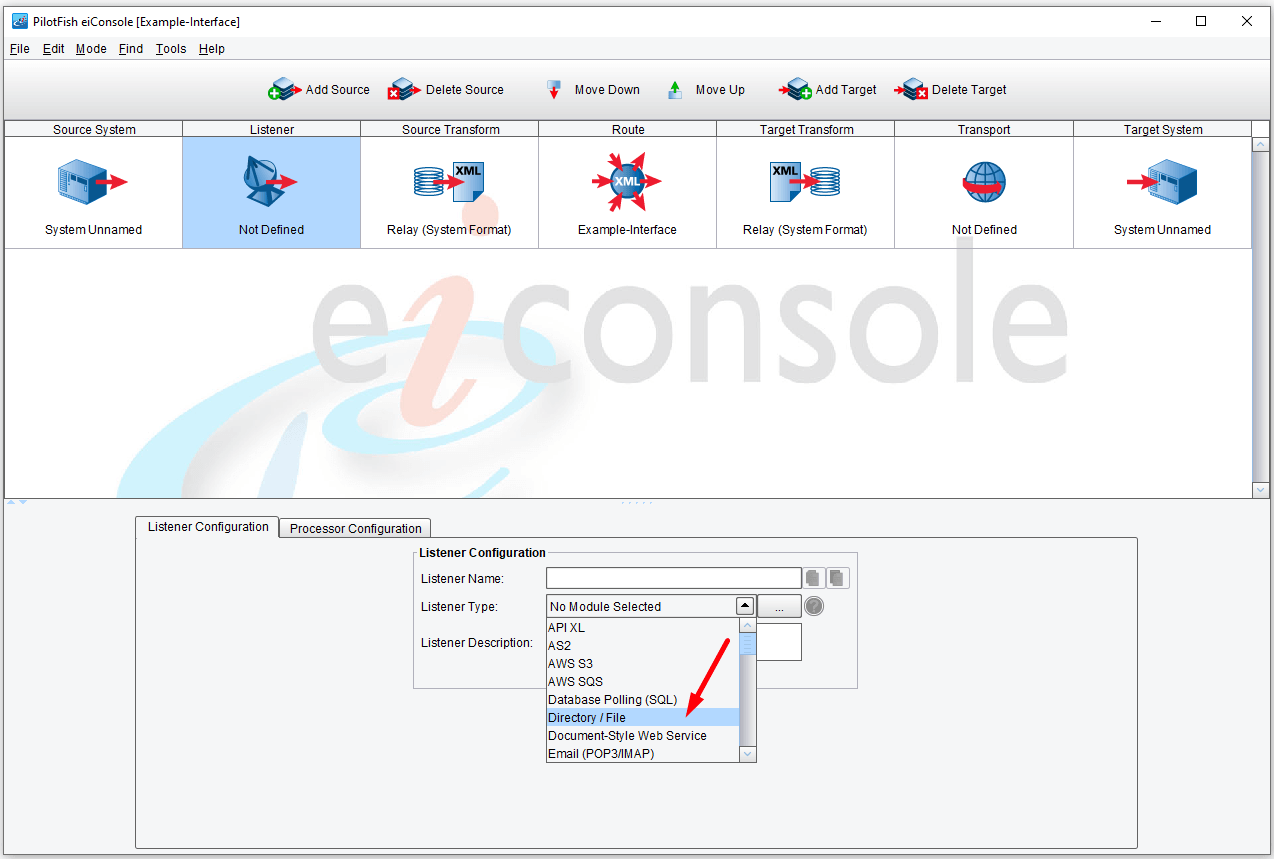The width and height of the screenshot is (1274, 859).
Task: Click the stage grid scroll-up arrow
Action: (x=1261, y=145)
